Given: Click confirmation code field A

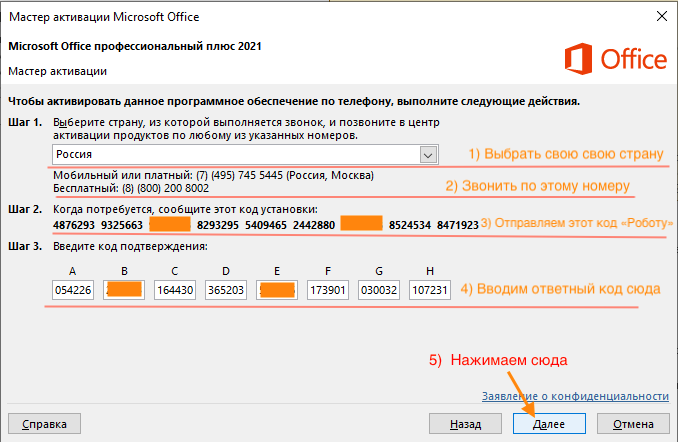Looking at the screenshot, I should (73, 290).
